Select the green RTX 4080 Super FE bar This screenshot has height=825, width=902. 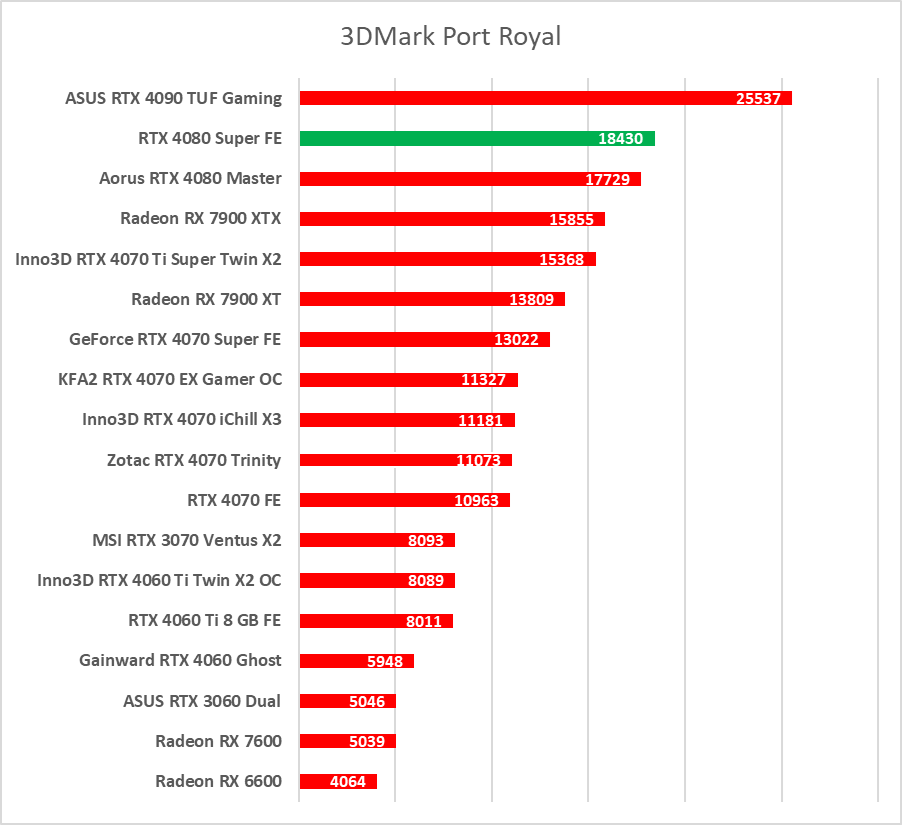point(440,138)
